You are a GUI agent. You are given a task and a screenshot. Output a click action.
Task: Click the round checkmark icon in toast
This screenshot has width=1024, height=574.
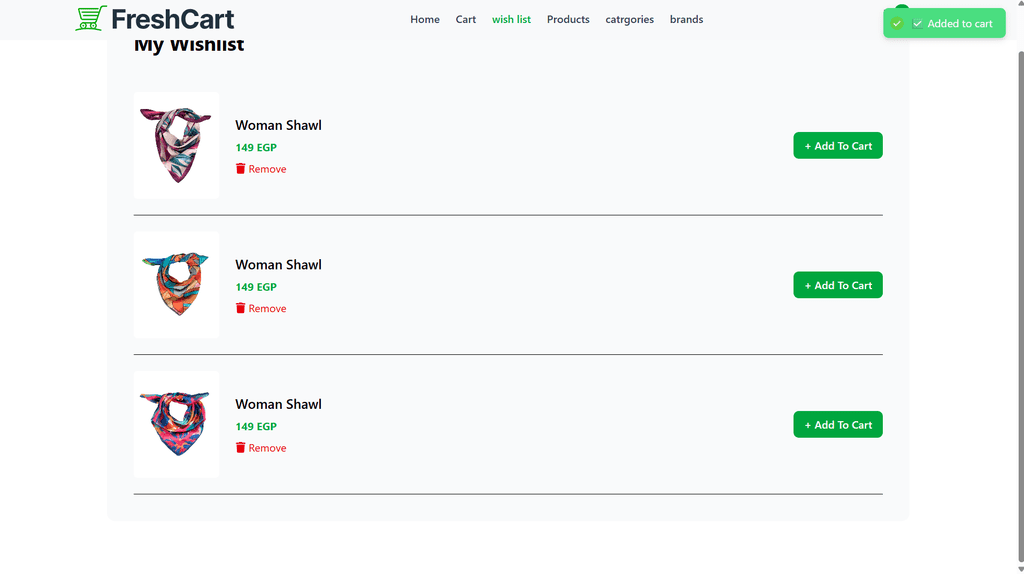tap(897, 23)
